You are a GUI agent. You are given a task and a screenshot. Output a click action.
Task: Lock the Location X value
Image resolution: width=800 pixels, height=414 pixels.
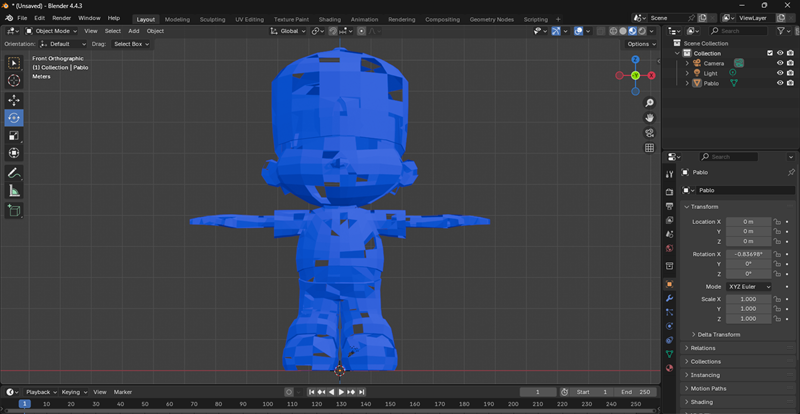pos(777,222)
